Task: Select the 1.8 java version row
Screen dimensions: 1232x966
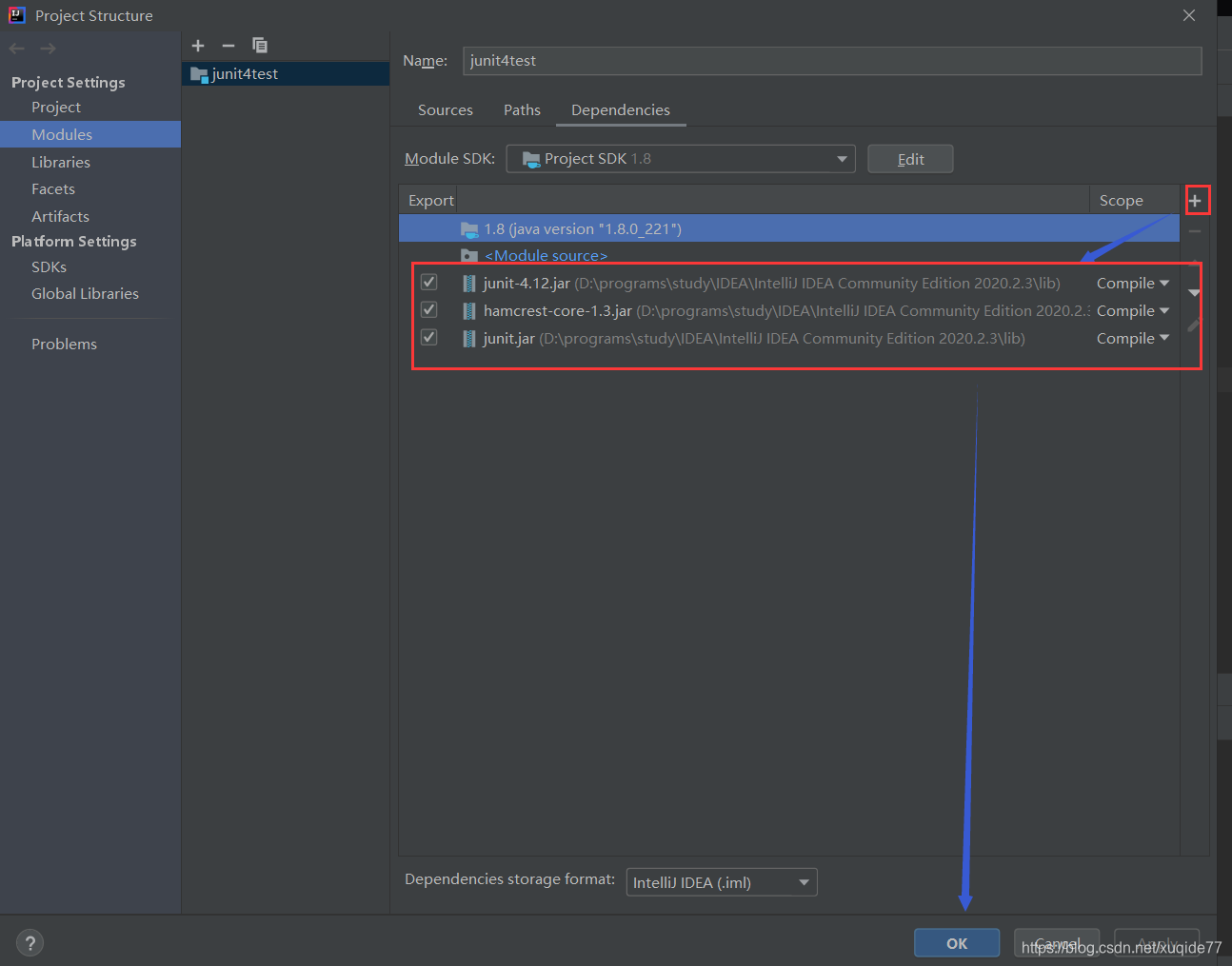Action: tap(789, 228)
